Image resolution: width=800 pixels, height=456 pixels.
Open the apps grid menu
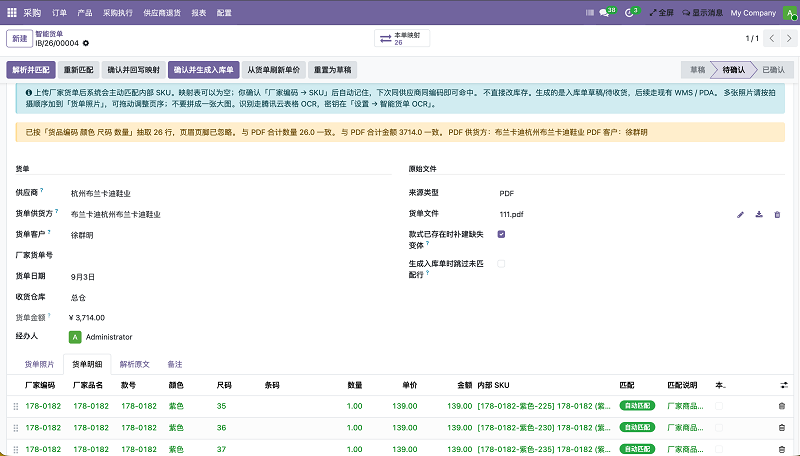point(12,12)
